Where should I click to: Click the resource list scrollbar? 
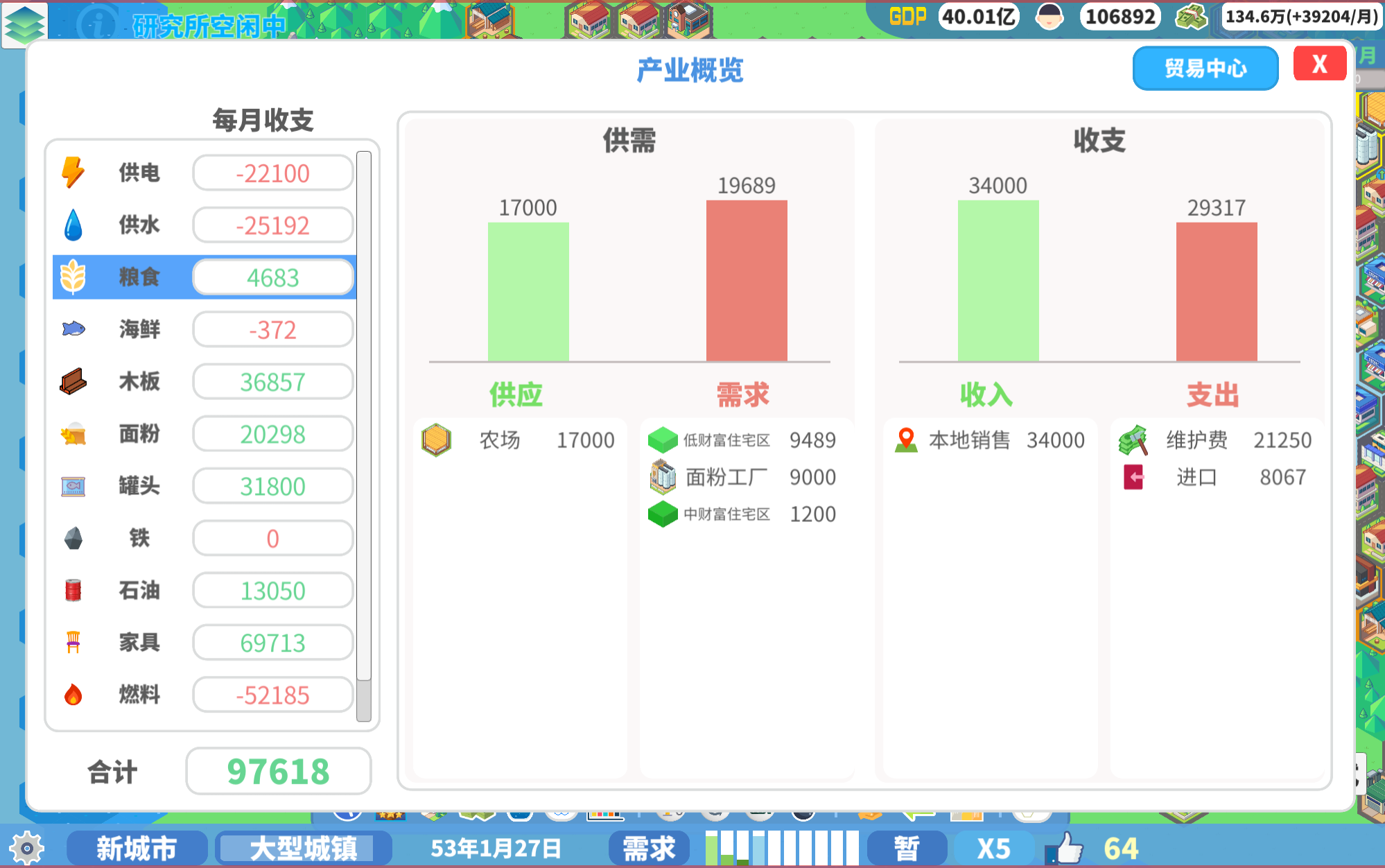coord(364,436)
